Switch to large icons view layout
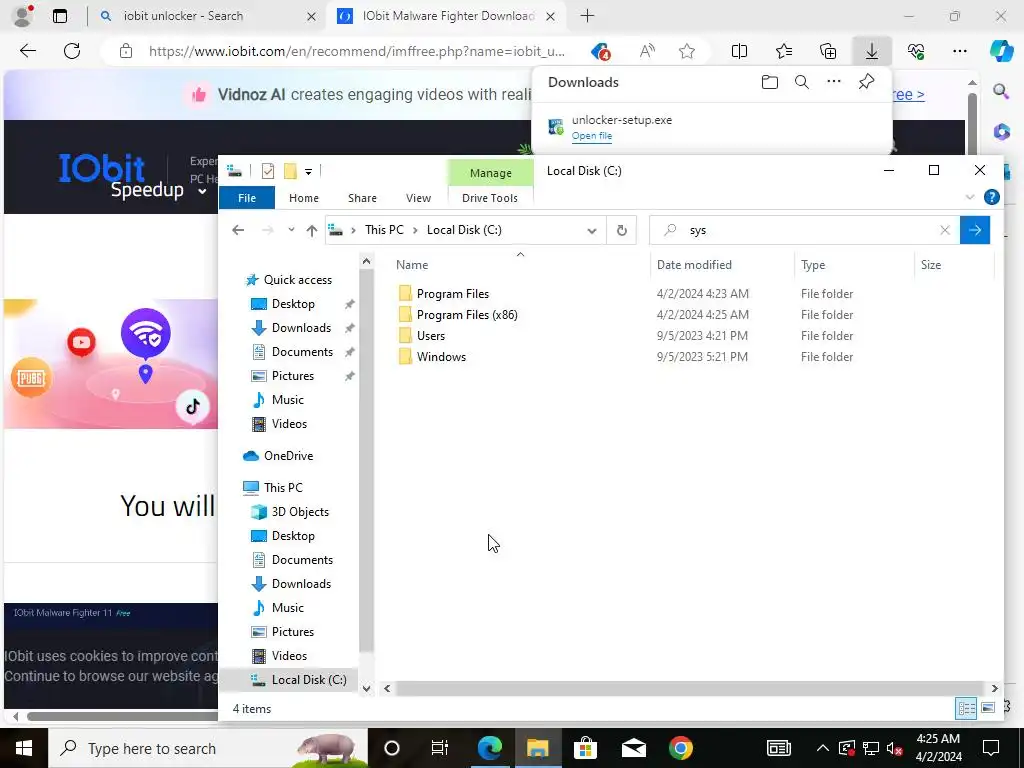Viewport: 1024px width, 768px height. (988, 708)
